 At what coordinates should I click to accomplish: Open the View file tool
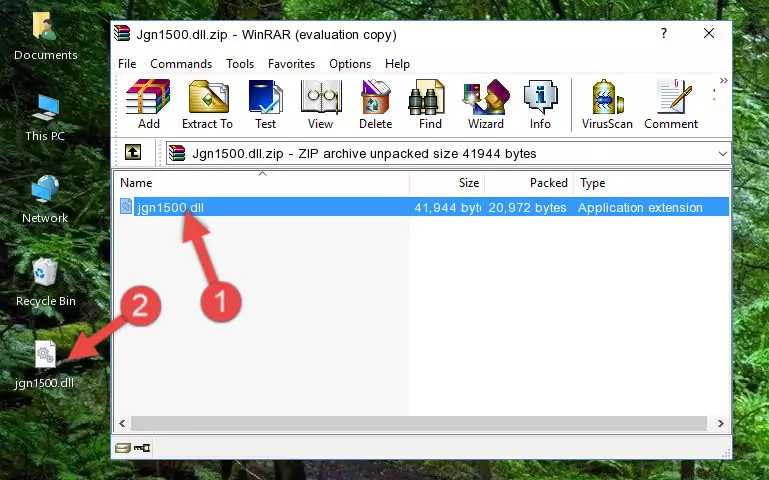click(321, 104)
